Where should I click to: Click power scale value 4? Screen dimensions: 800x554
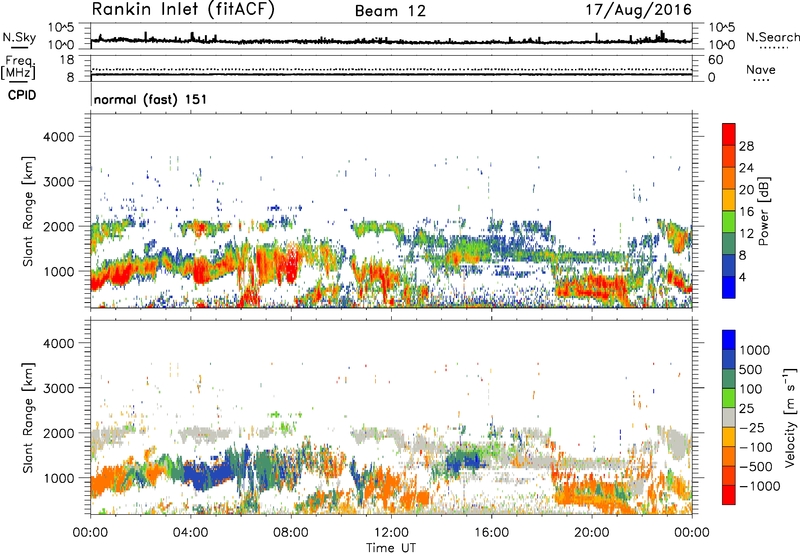click(x=742, y=277)
